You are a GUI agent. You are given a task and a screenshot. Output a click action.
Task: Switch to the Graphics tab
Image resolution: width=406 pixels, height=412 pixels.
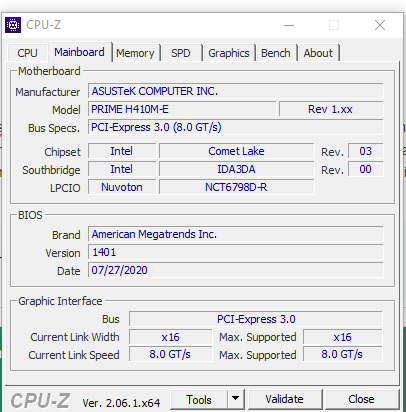[229, 53]
